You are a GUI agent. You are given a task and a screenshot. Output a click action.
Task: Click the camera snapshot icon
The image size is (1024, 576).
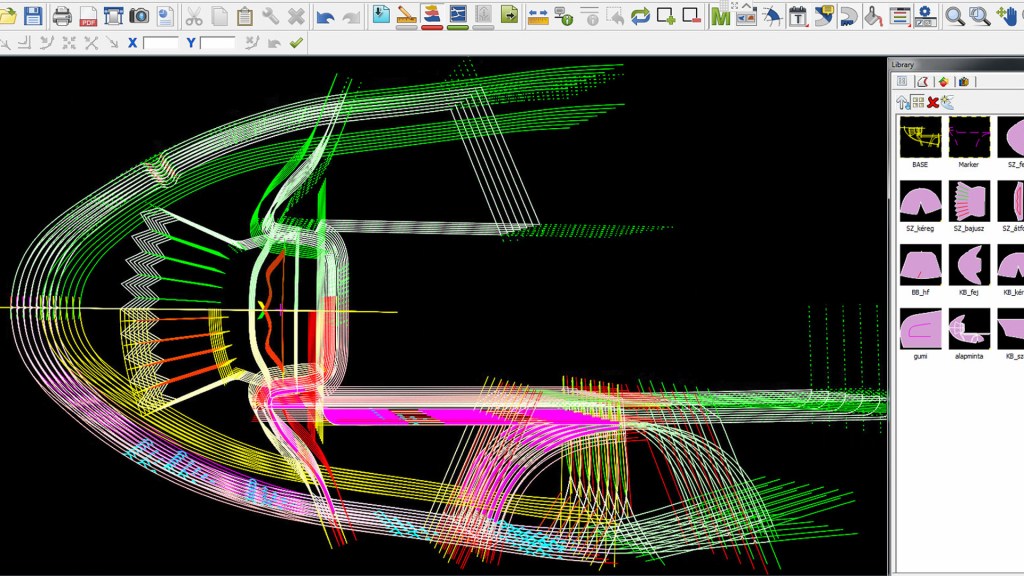pyautogui.click(x=139, y=16)
